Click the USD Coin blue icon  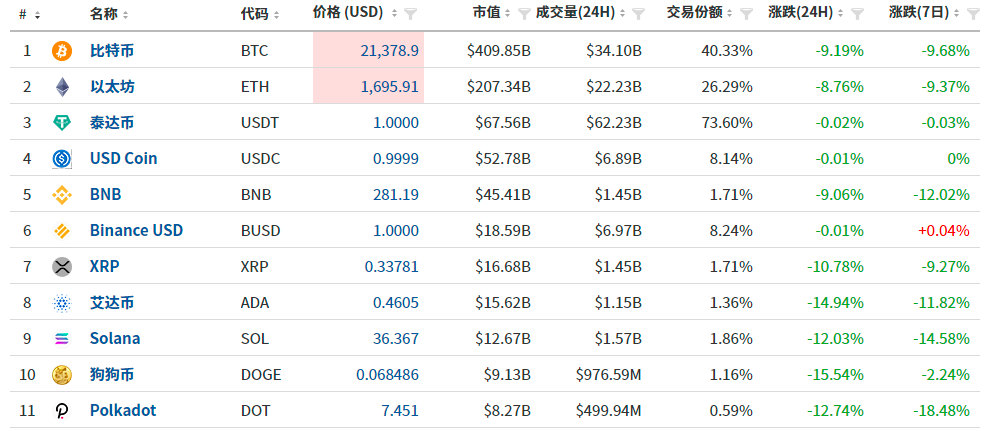62,159
